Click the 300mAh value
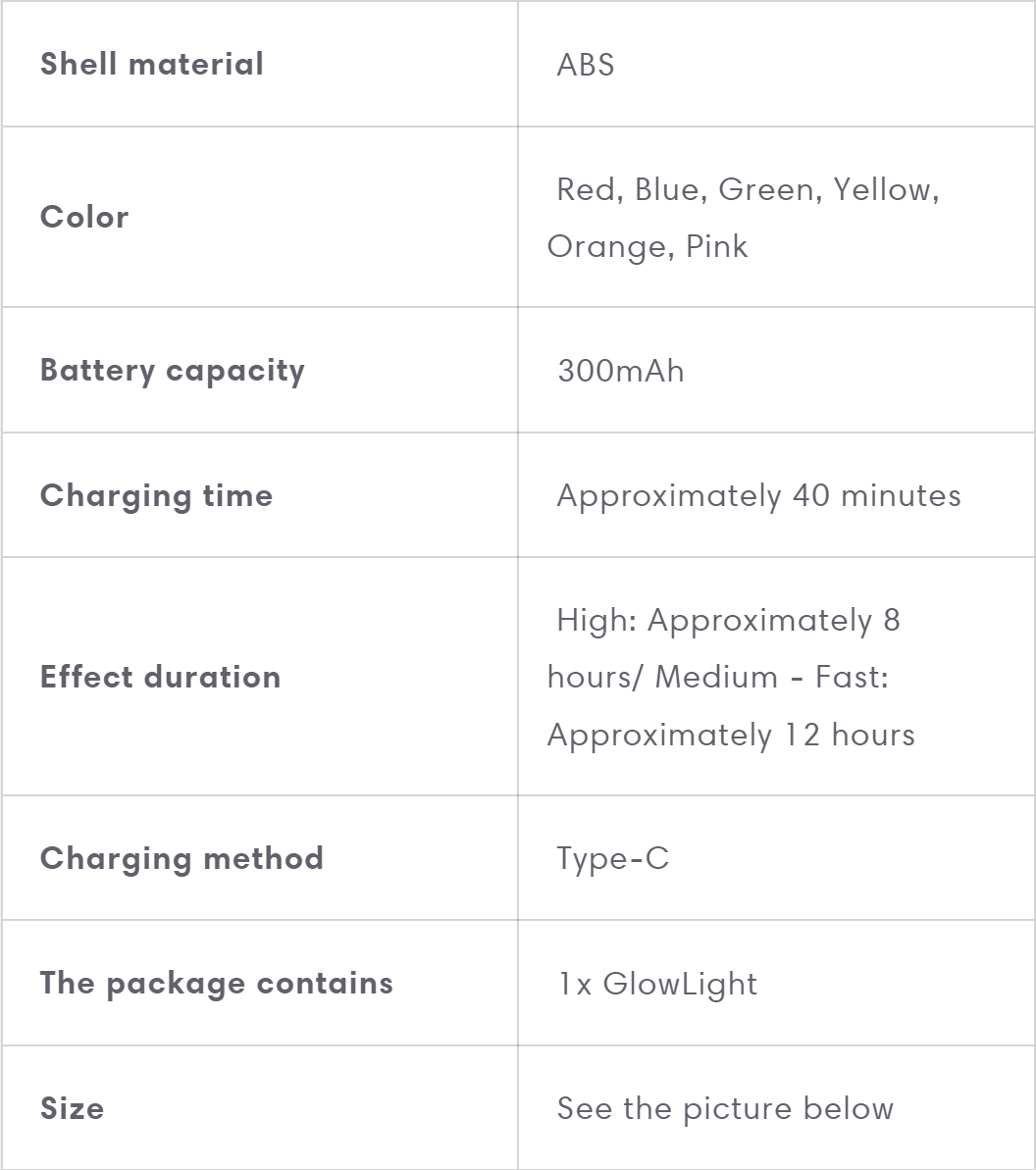 point(620,371)
